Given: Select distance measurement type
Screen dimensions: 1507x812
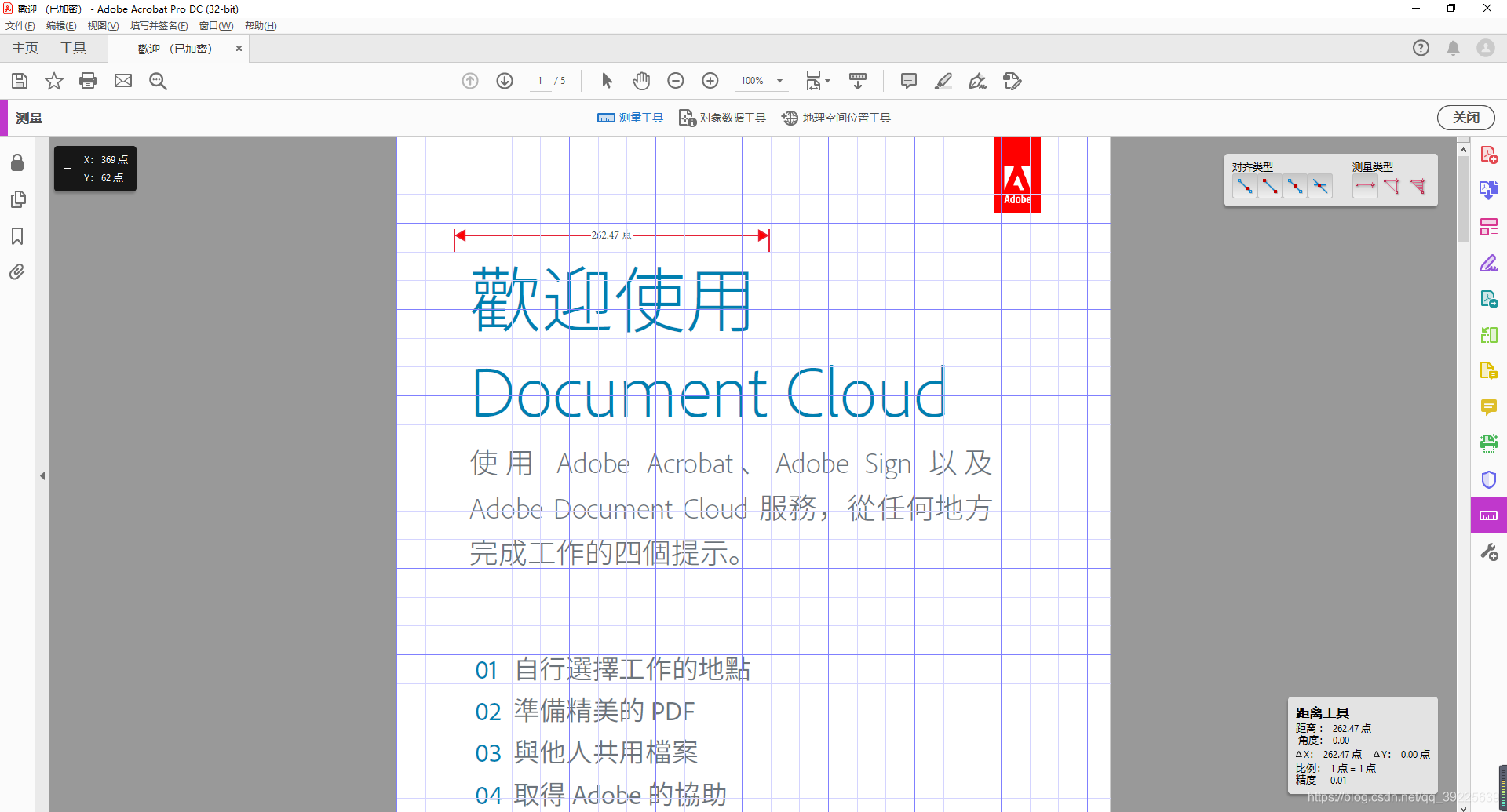Looking at the screenshot, I should tap(1365, 186).
